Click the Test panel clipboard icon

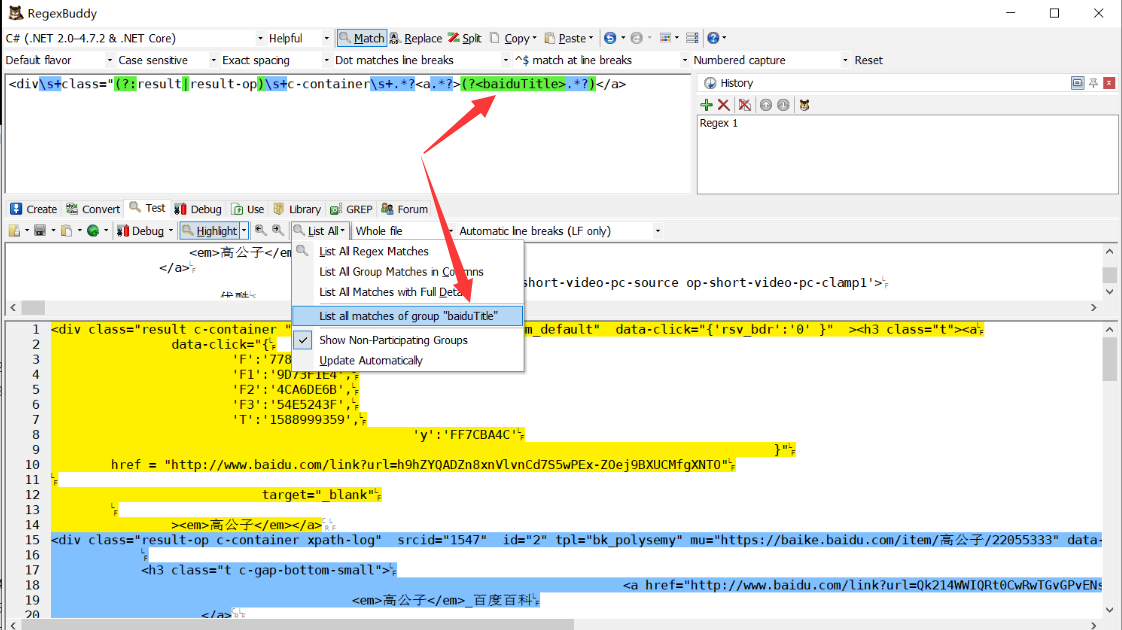click(67, 231)
